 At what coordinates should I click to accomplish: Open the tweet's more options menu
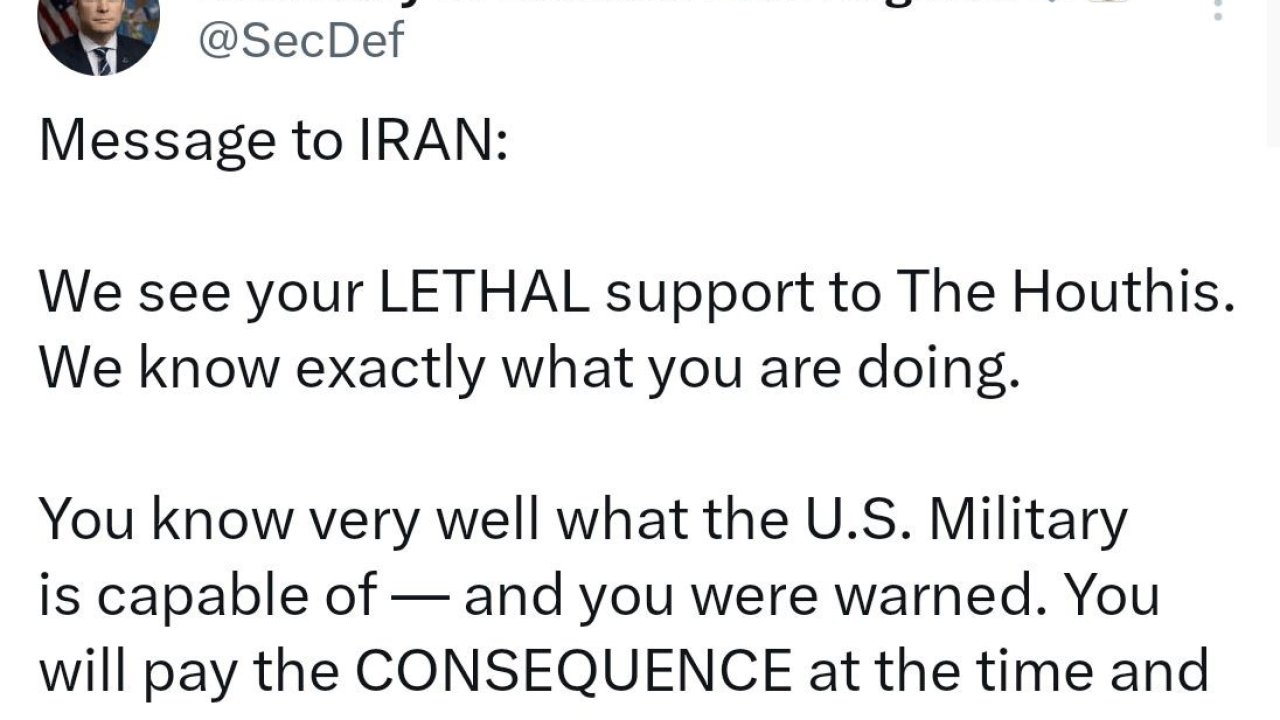(x=1217, y=10)
